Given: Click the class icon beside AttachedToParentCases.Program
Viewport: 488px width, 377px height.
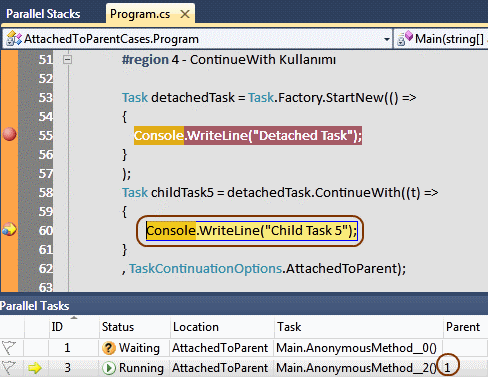Looking at the screenshot, I should tap(14, 39).
